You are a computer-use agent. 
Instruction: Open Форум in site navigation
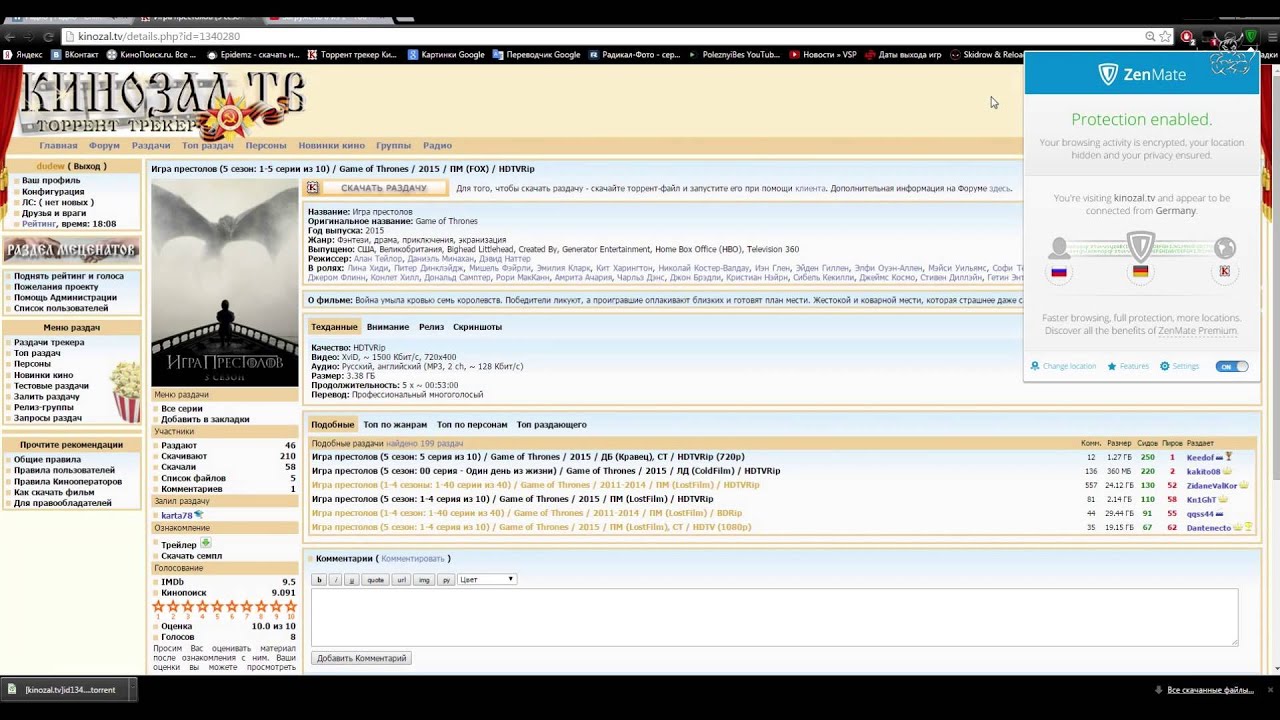[x=104, y=146]
